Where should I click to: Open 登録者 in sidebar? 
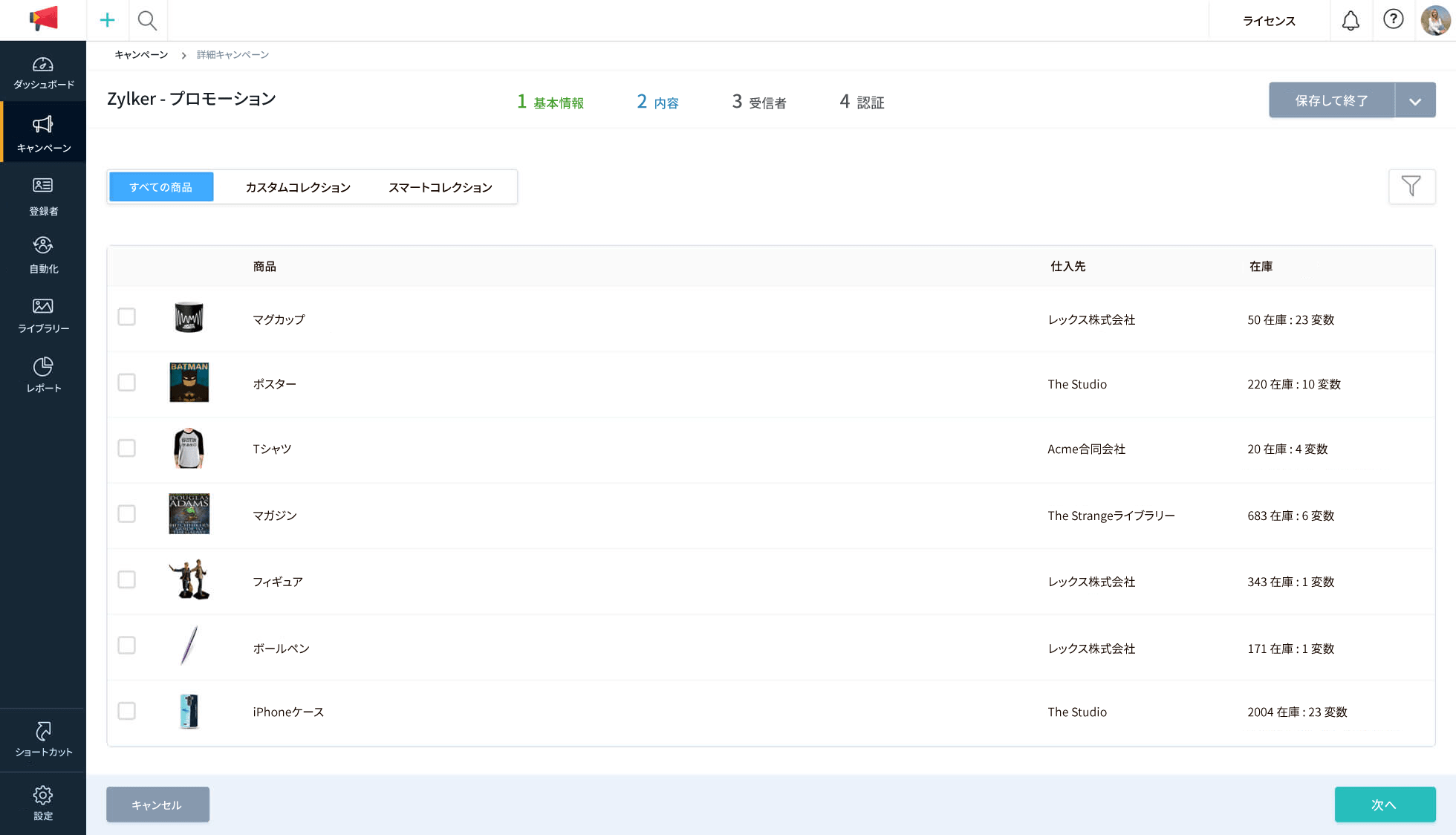[x=43, y=197]
